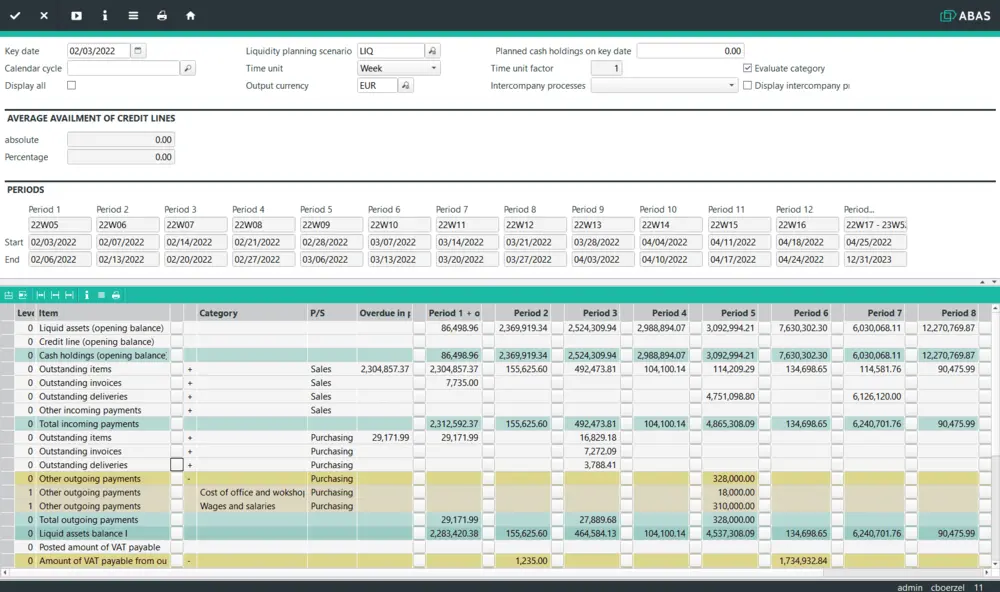The width and height of the screenshot is (1000, 592).
Task: Collapse the Other outgoing payments level 0 row
Action: 189,478
